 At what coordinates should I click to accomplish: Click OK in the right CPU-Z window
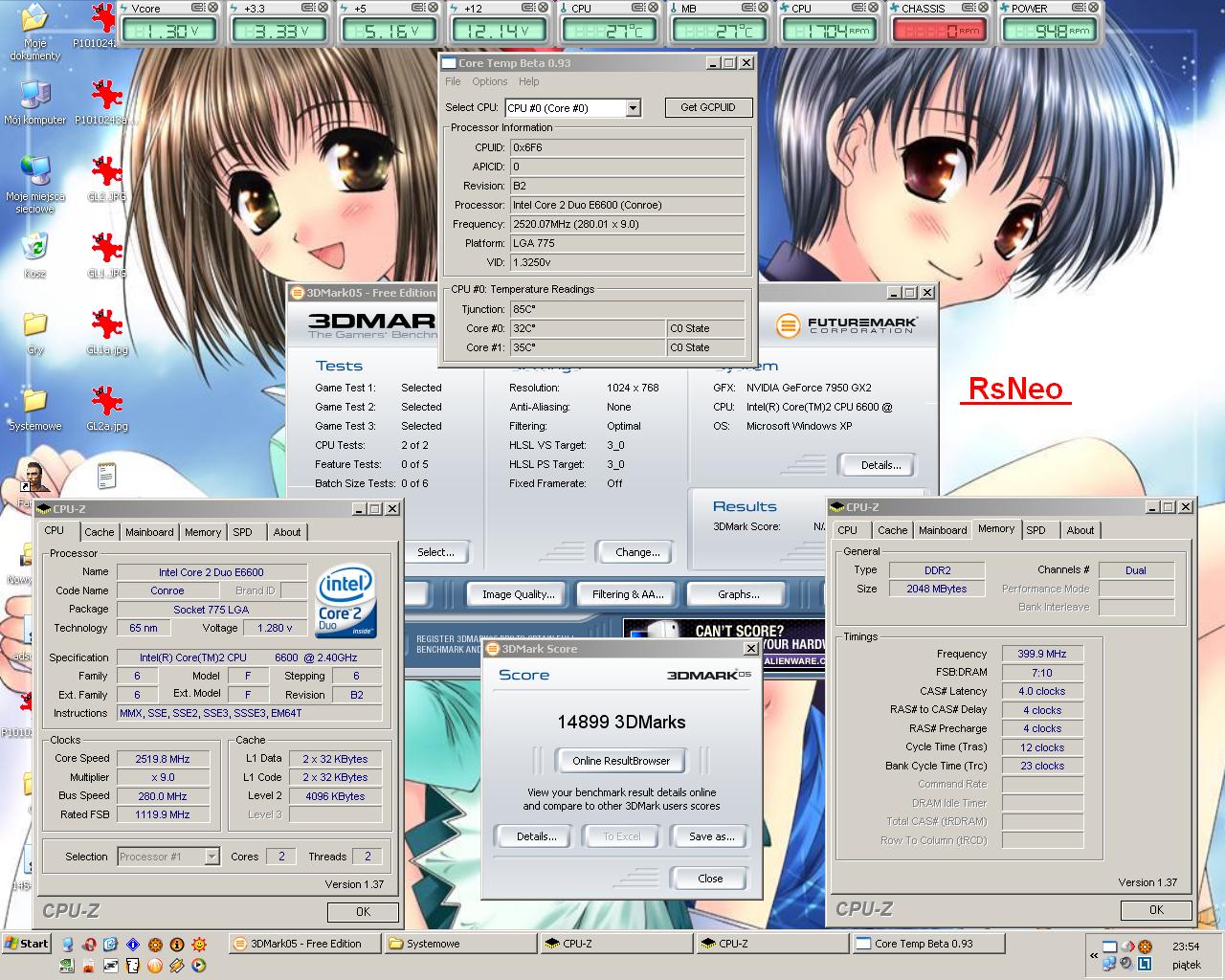tap(1156, 910)
